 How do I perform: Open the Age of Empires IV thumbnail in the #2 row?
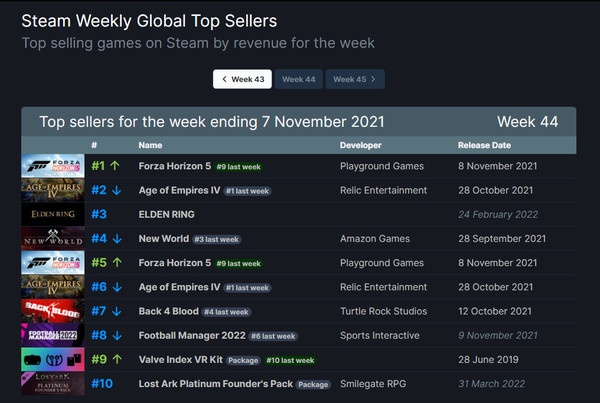click(53, 190)
